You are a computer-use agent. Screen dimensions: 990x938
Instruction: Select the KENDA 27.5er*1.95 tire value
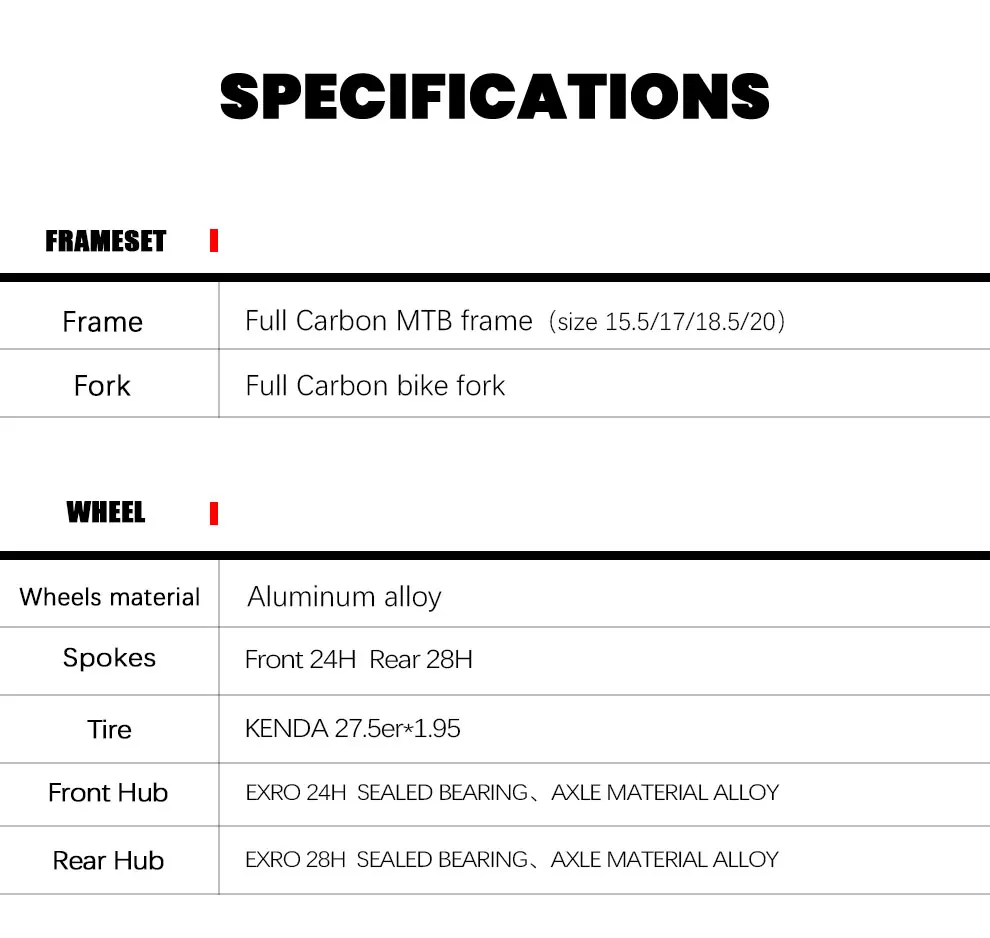pos(352,728)
